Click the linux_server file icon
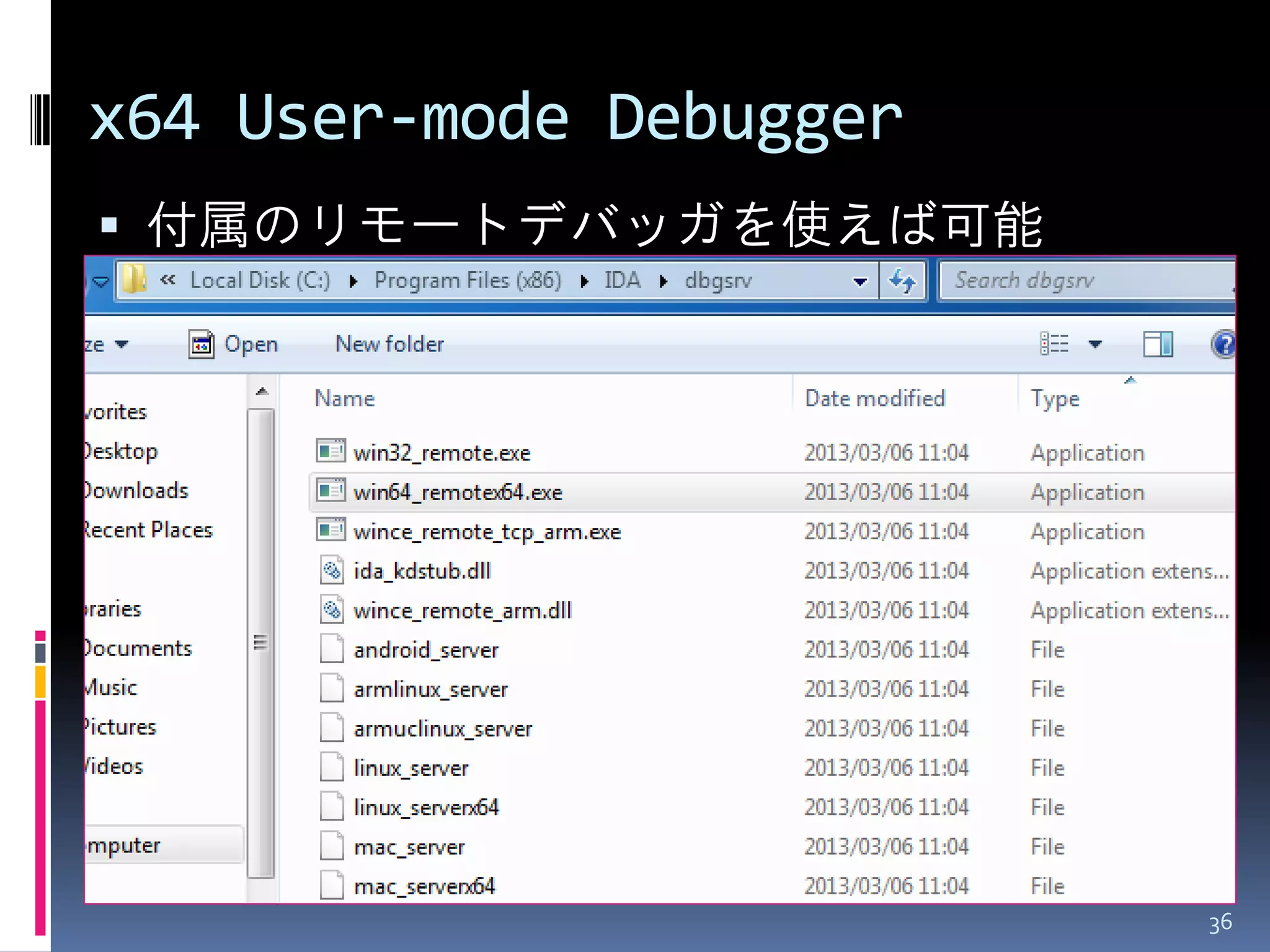The width and height of the screenshot is (1270, 952). point(332,767)
